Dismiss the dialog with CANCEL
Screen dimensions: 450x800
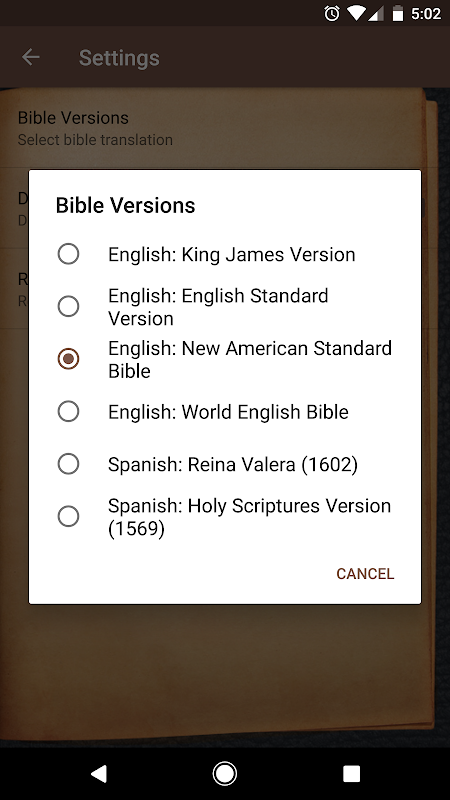(x=365, y=573)
